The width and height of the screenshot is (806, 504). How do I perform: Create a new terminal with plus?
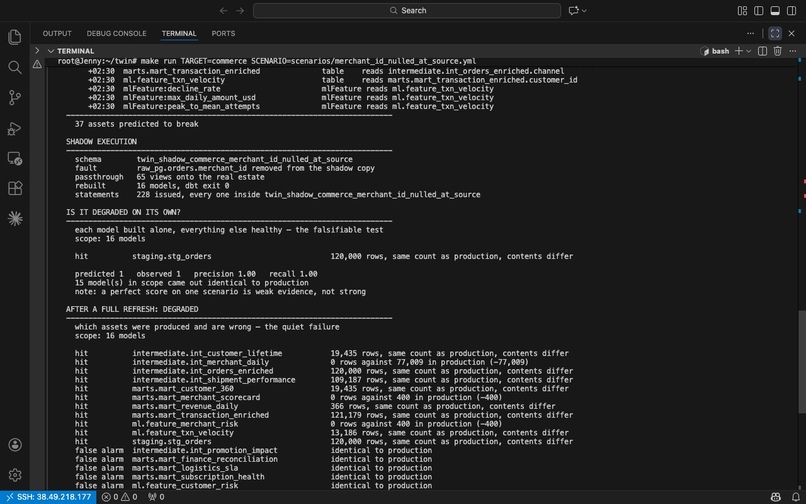click(x=739, y=51)
